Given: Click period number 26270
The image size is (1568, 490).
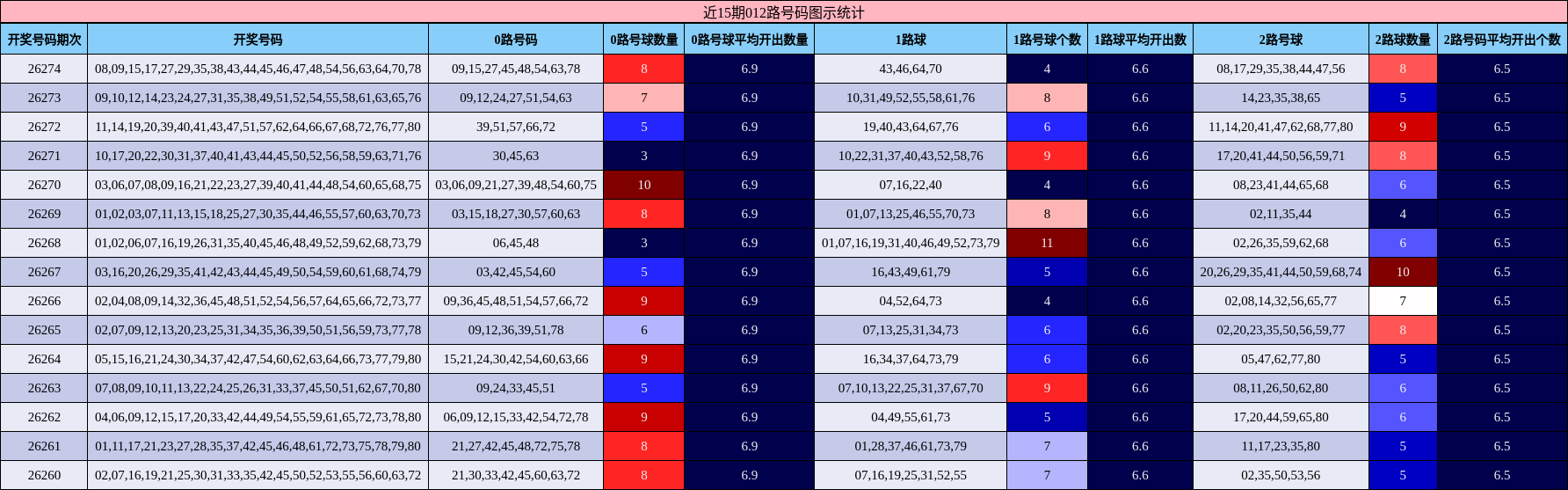Looking at the screenshot, I should tap(44, 185).
